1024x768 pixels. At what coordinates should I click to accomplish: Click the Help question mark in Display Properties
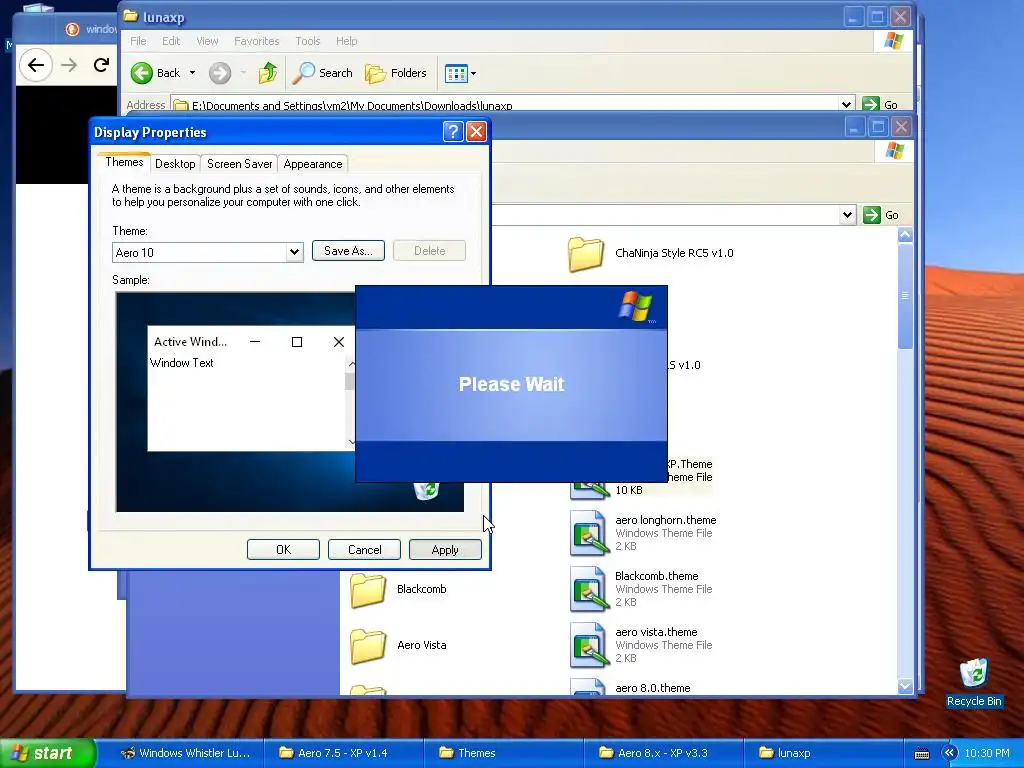click(453, 132)
